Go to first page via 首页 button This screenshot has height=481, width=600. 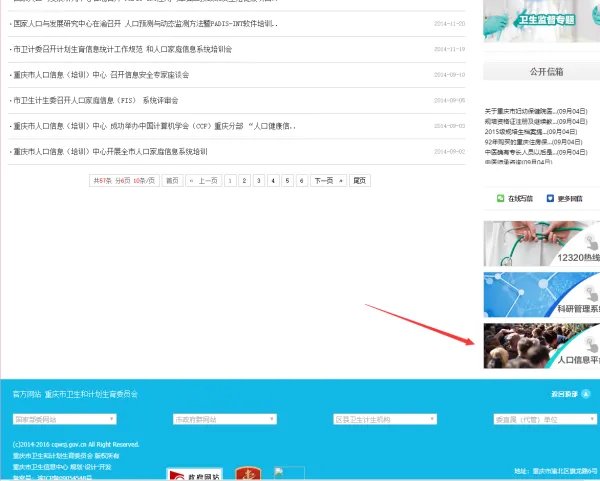pos(172,181)
